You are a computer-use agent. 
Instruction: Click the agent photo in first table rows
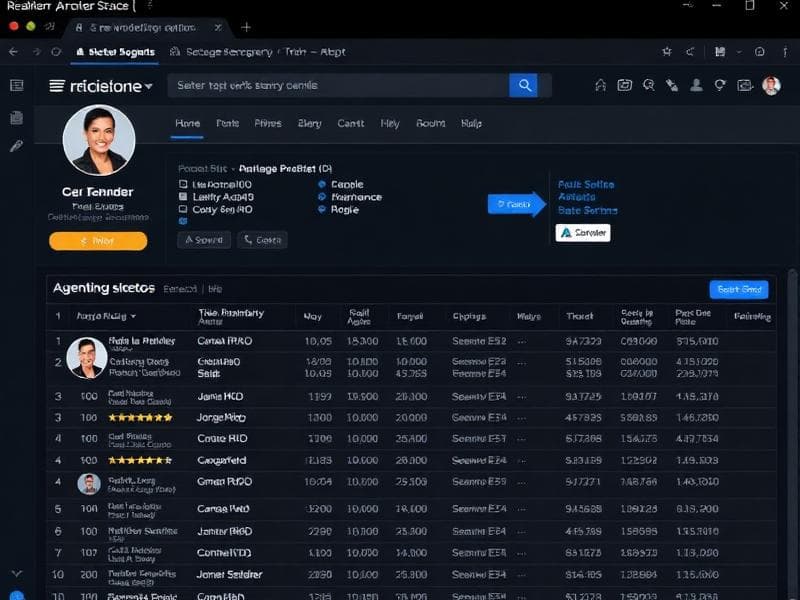87,358
